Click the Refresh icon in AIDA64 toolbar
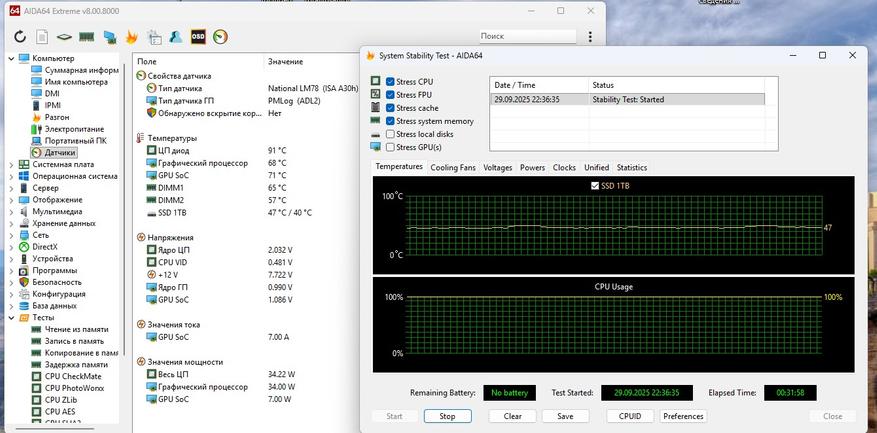The width and height of the screenshot is (877, 433). 20,37
